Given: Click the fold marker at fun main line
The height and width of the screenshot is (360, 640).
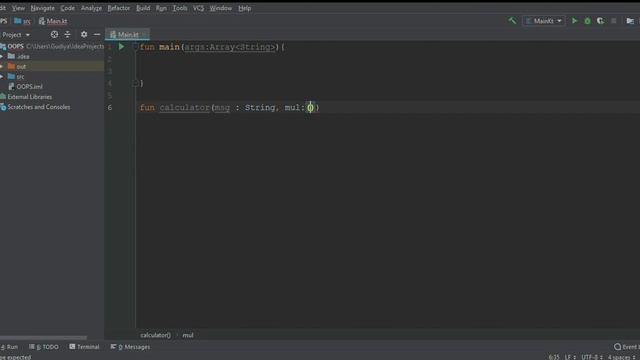Looking at the screenshot, I should click(135, 47).
